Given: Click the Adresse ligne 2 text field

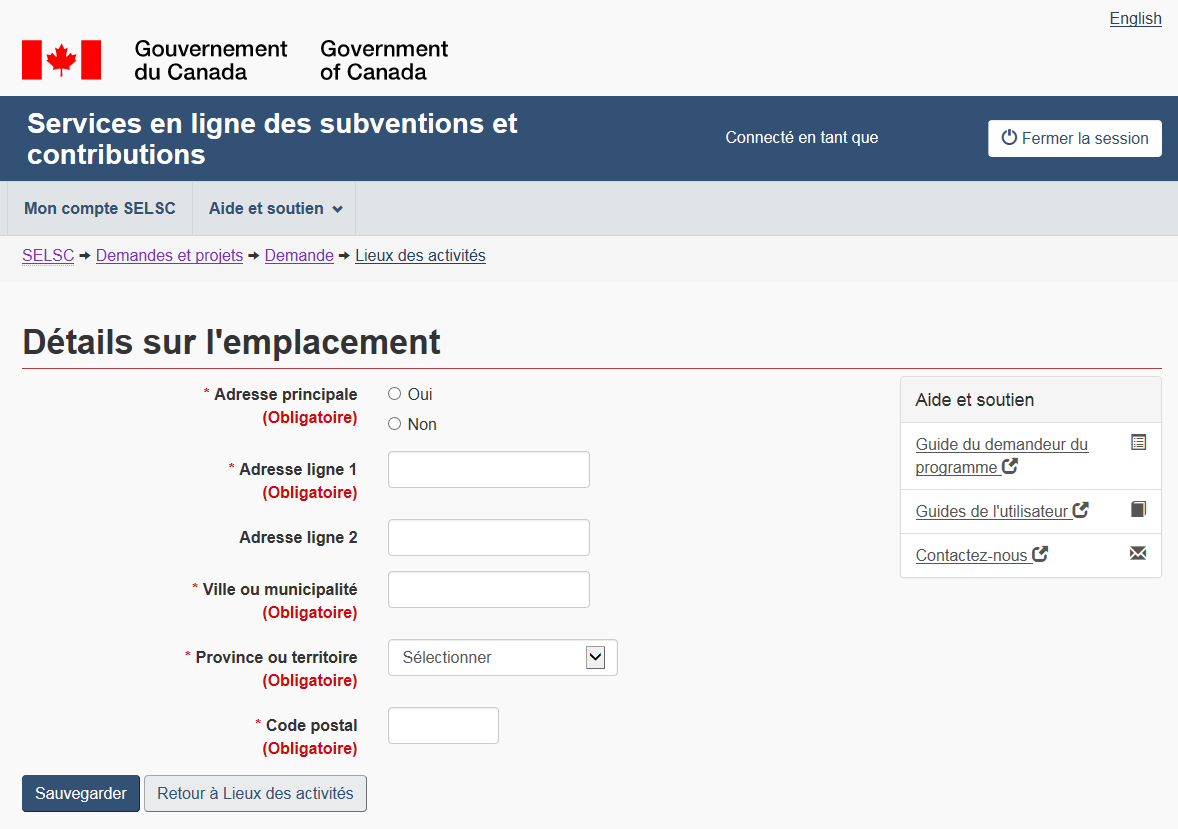Looking at the screenshot, I should click(x=488, y=538).
